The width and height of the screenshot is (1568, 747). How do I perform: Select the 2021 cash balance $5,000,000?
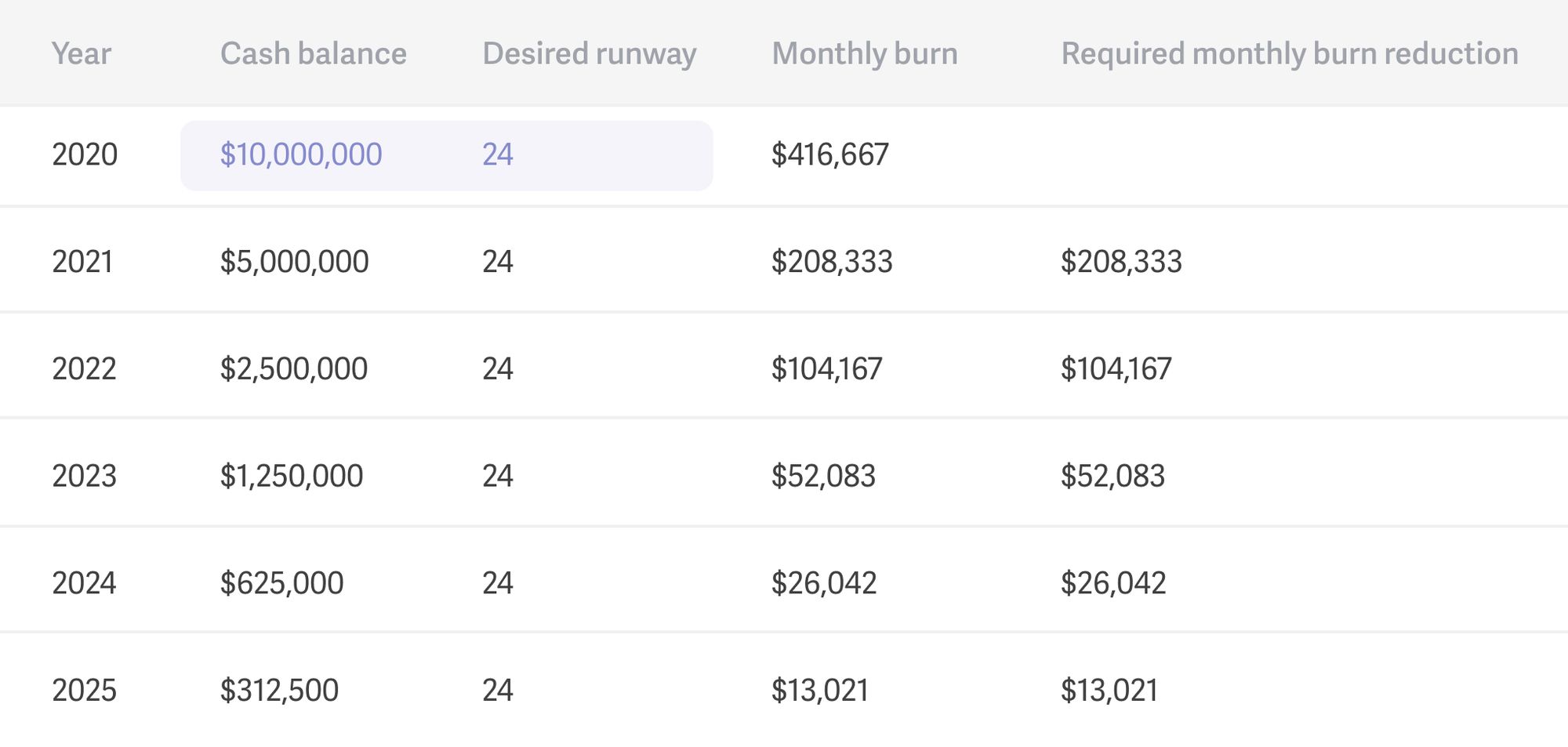pos(294,262)
